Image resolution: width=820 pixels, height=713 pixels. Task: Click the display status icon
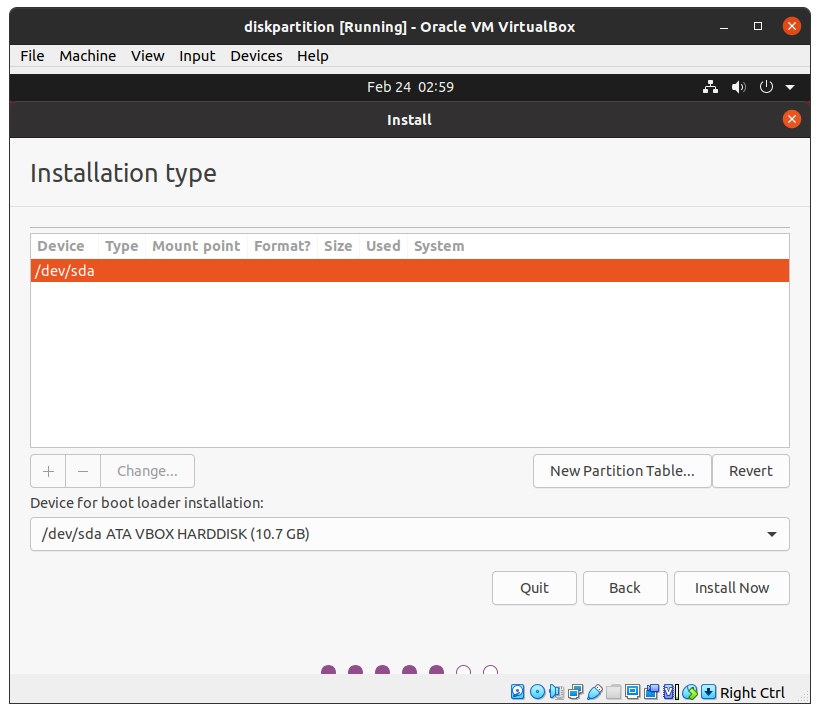click(x=632, y=692)
